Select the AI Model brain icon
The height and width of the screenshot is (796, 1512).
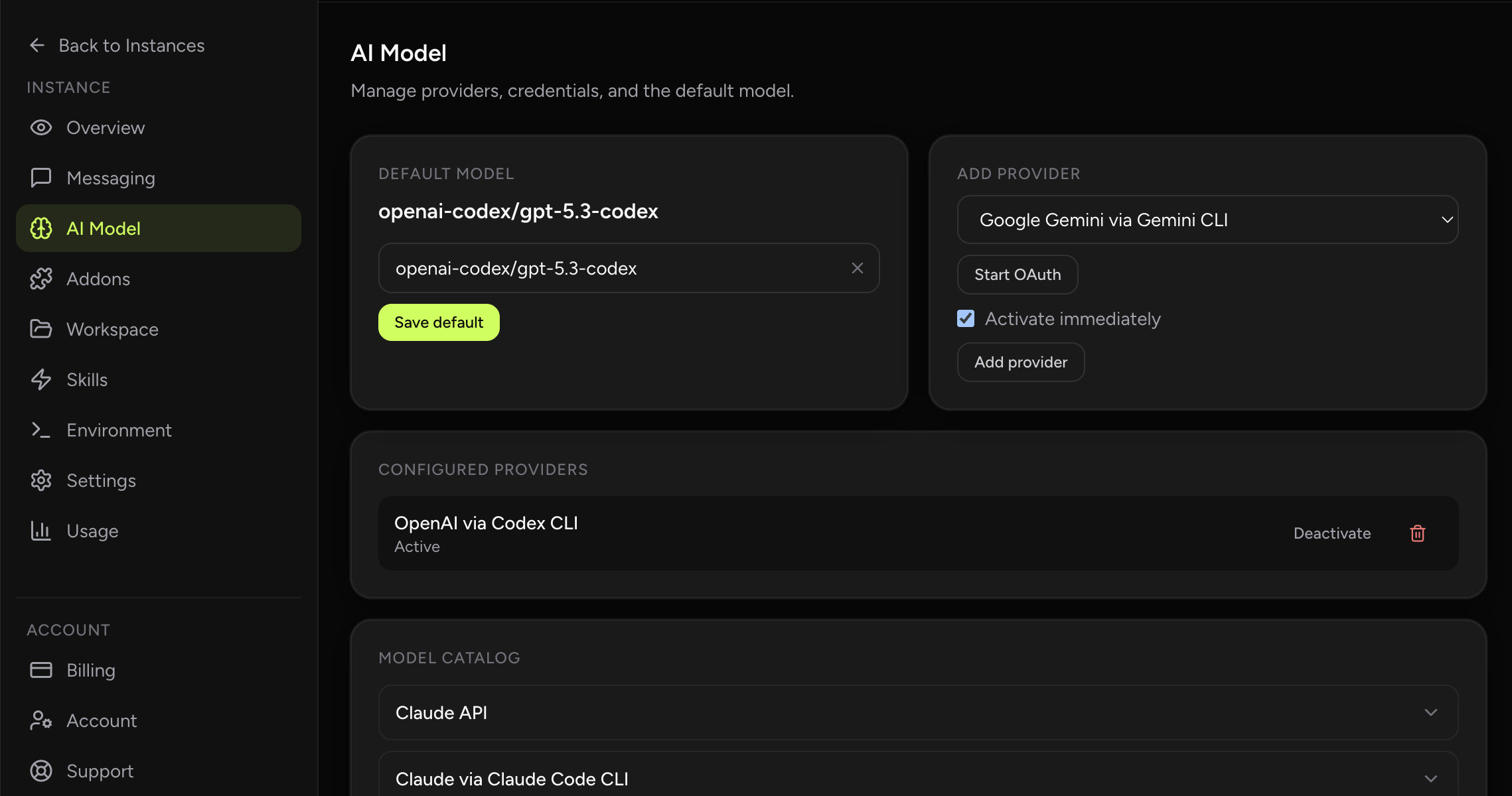click(40, 228)
